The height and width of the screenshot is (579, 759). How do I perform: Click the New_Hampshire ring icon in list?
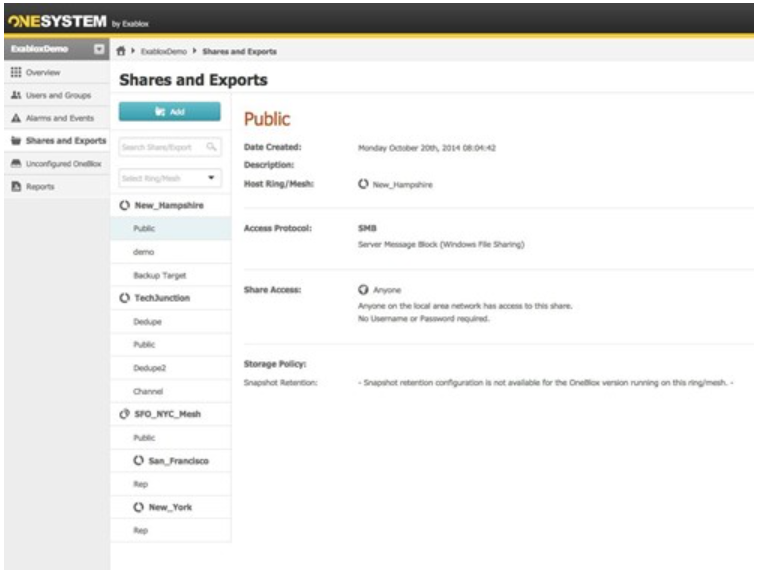[x=124, y=205]
